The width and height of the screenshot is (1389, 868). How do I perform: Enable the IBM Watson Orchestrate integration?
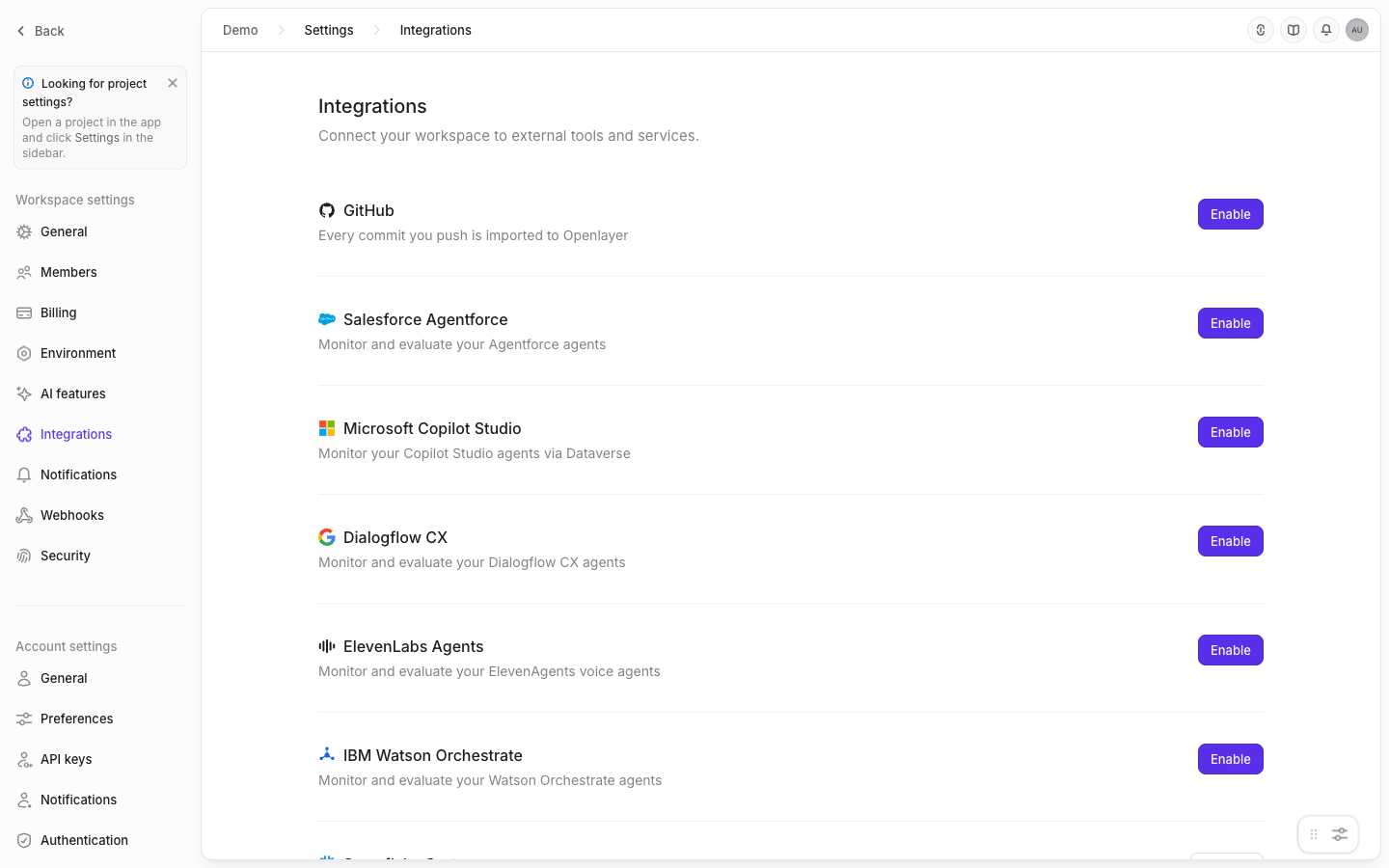pos(1231,759)
